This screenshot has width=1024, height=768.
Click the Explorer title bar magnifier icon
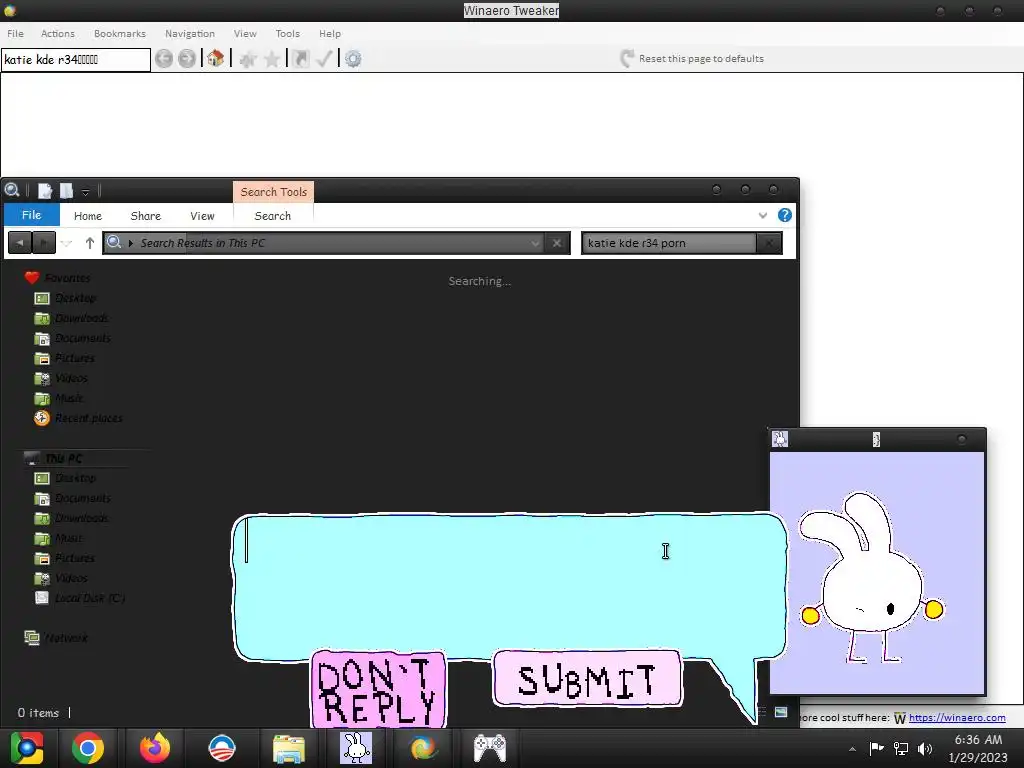tap(12, 190)
